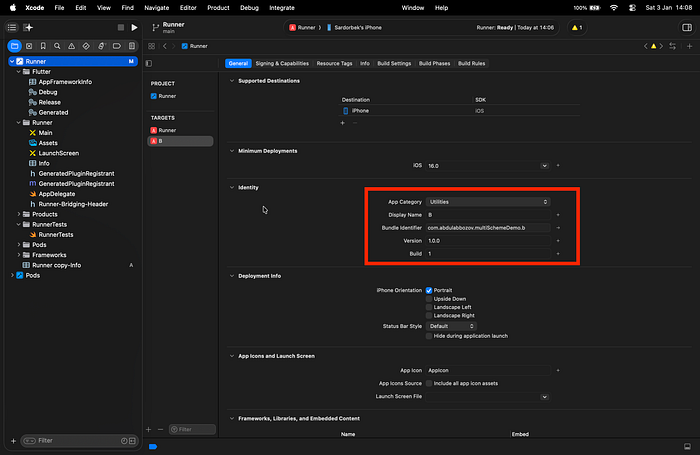Open the bookmark navigator

[x=43, y=46]
